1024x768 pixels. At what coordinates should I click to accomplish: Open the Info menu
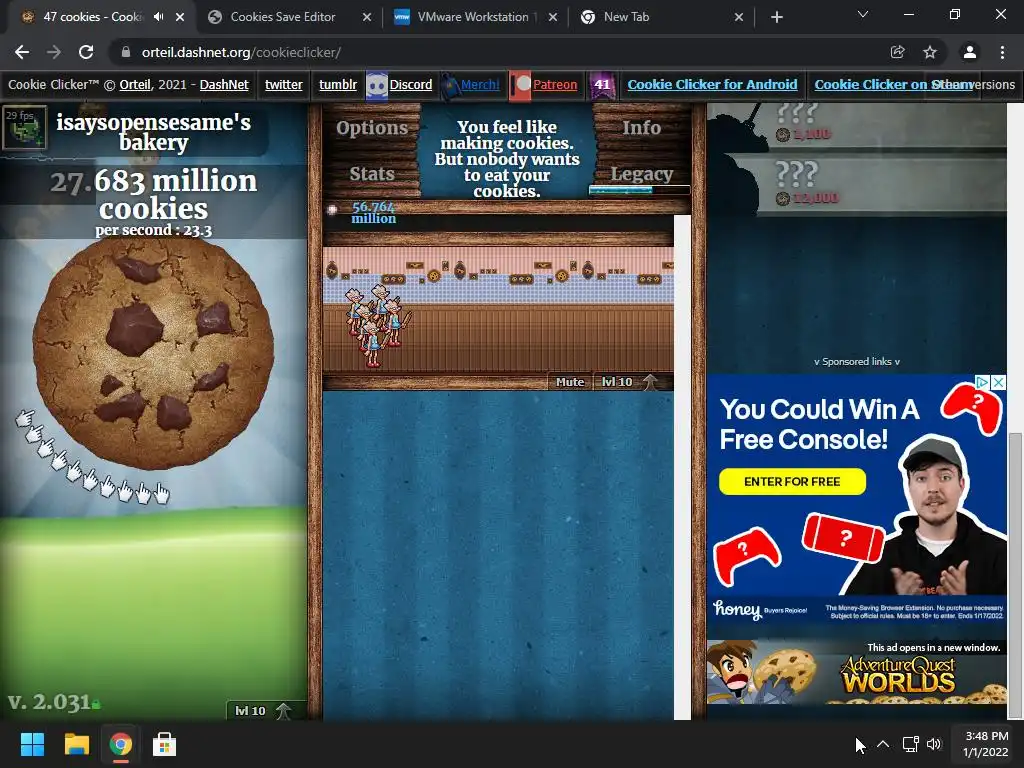641,128
